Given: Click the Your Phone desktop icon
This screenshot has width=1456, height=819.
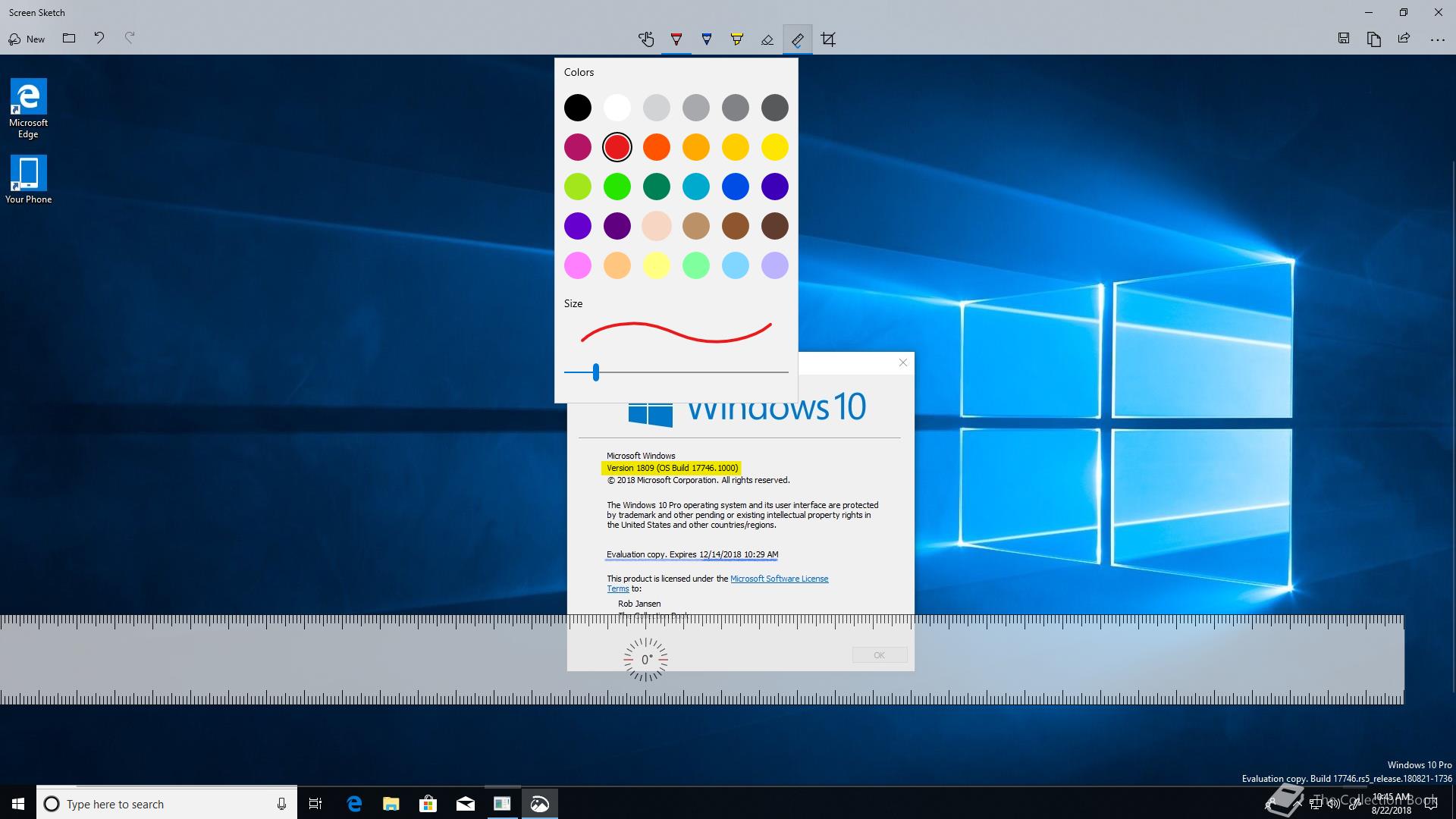Looking at the screenshot, I should click(28, 180).
